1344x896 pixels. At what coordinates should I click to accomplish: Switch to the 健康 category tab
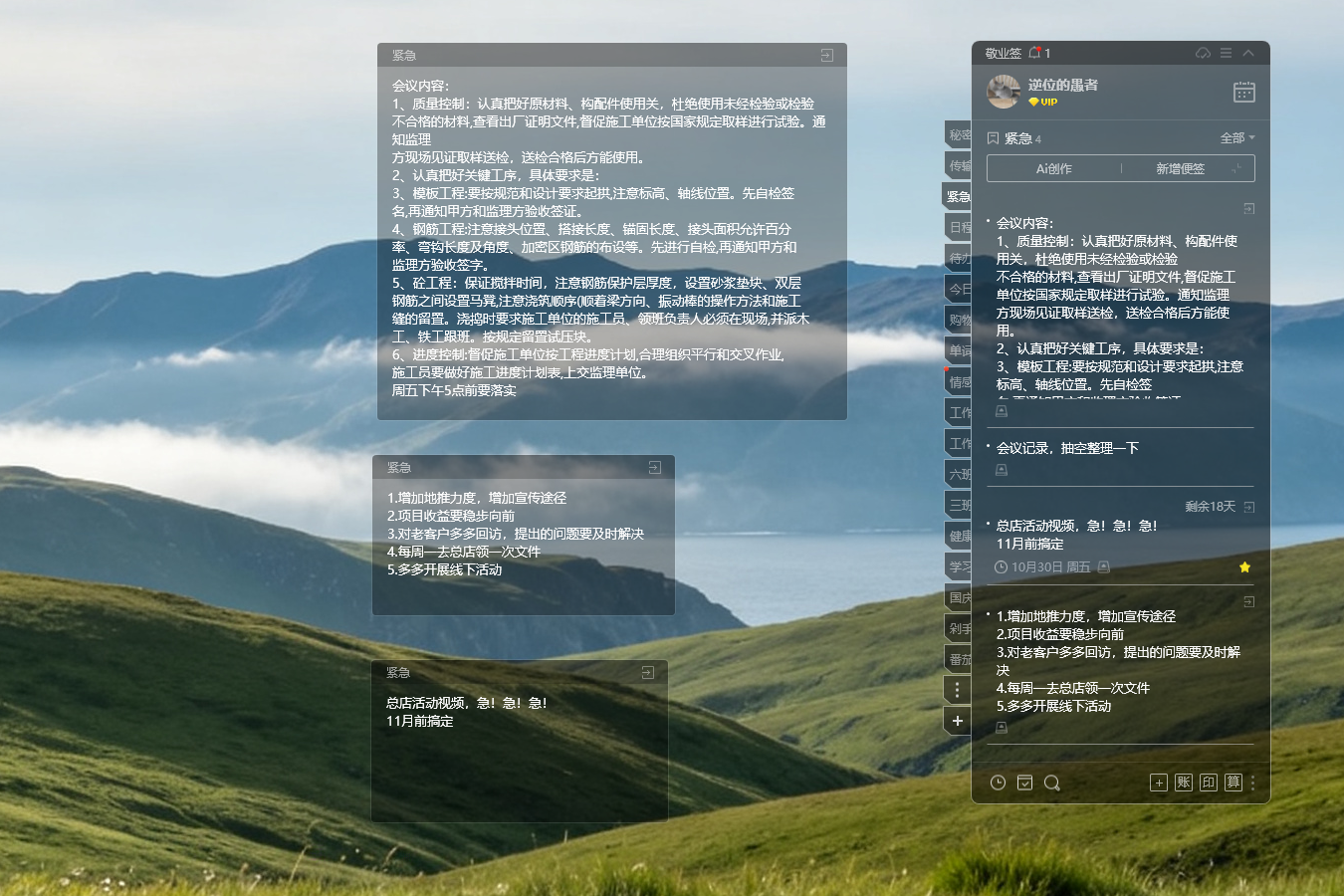click(959, 536)
